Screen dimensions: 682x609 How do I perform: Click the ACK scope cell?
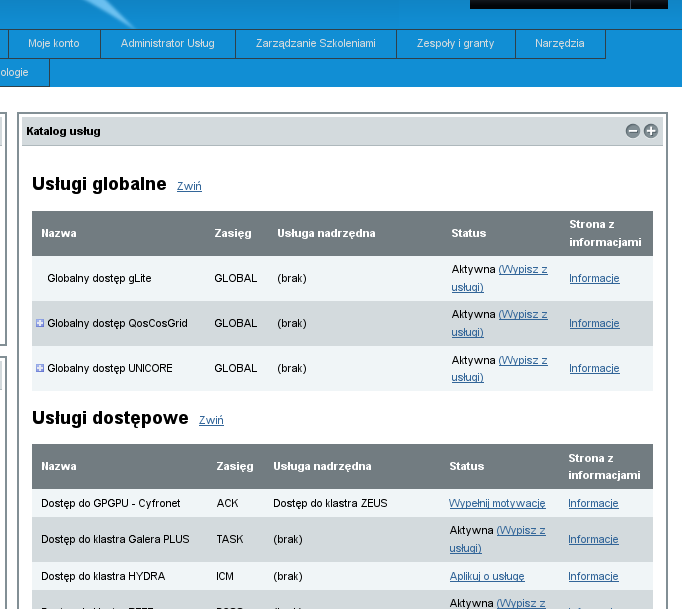pos(227,503)
